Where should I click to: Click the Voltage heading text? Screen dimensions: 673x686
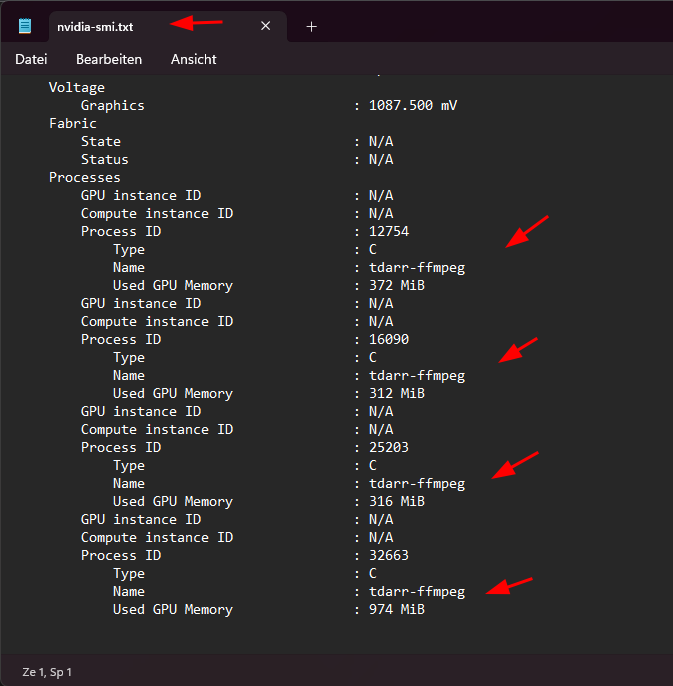(x=77, y=88)
